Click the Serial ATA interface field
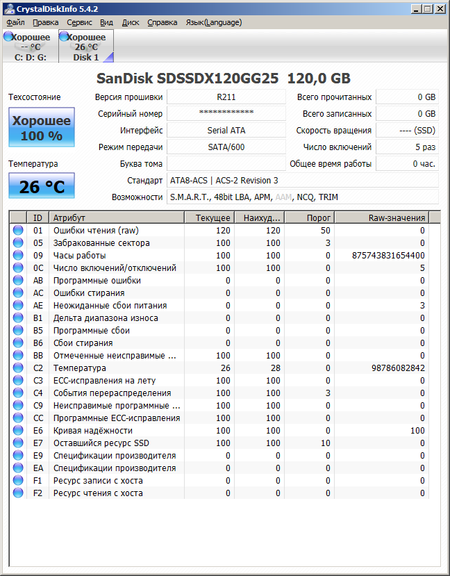 pos(226,130)
